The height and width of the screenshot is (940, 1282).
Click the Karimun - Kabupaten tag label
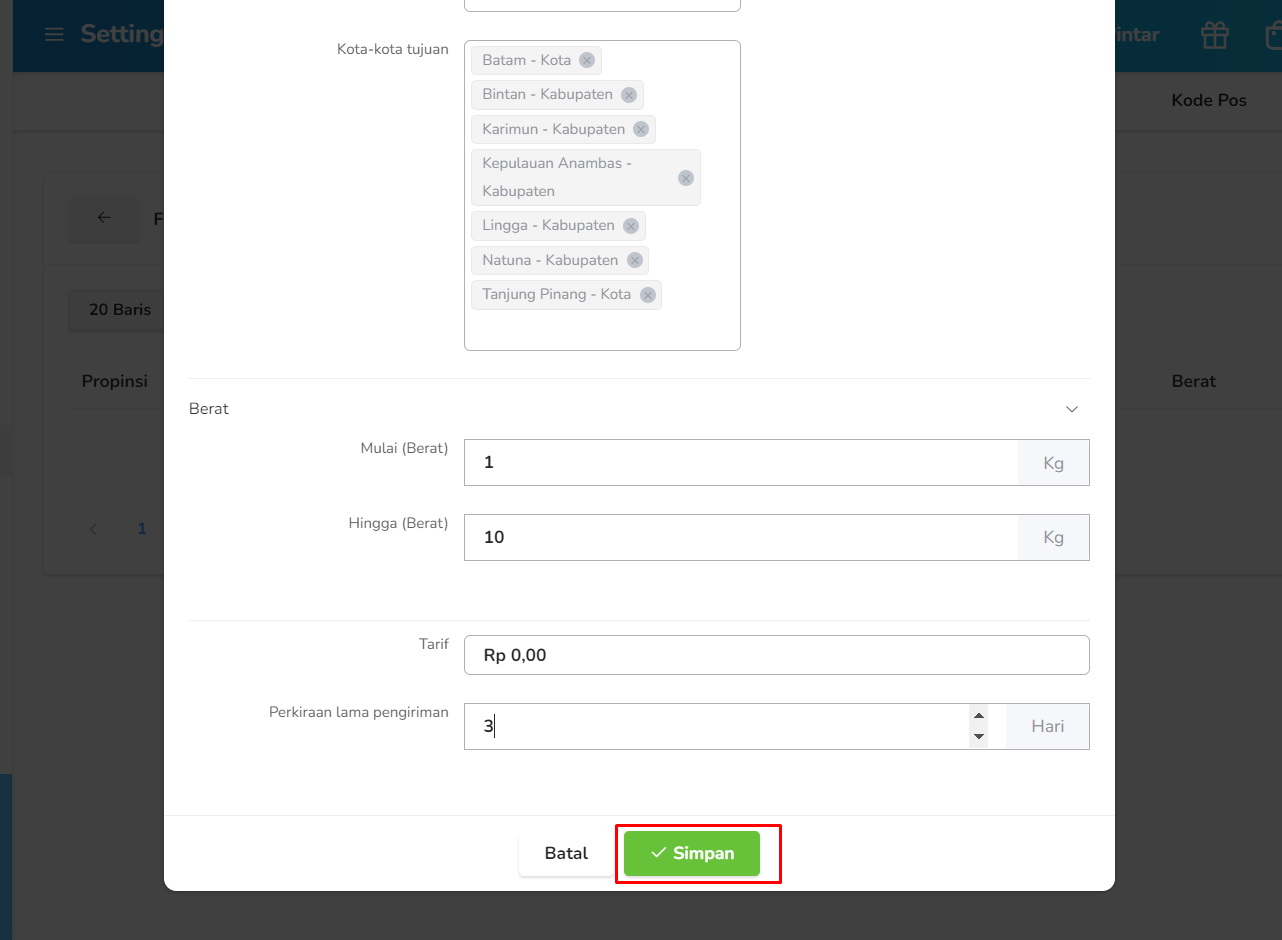pos(554,129)
